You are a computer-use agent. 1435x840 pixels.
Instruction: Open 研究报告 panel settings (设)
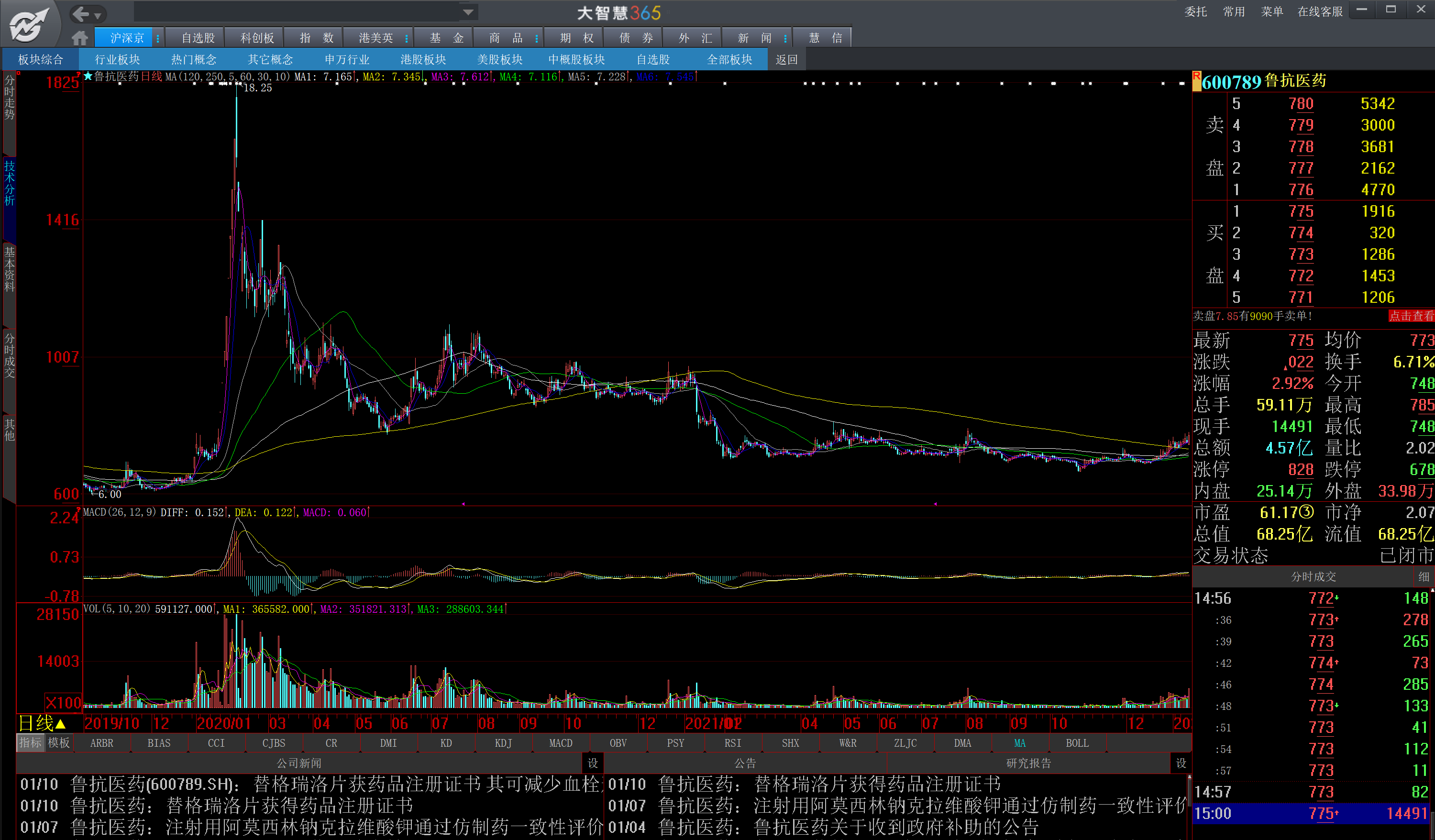(1181, 763)
